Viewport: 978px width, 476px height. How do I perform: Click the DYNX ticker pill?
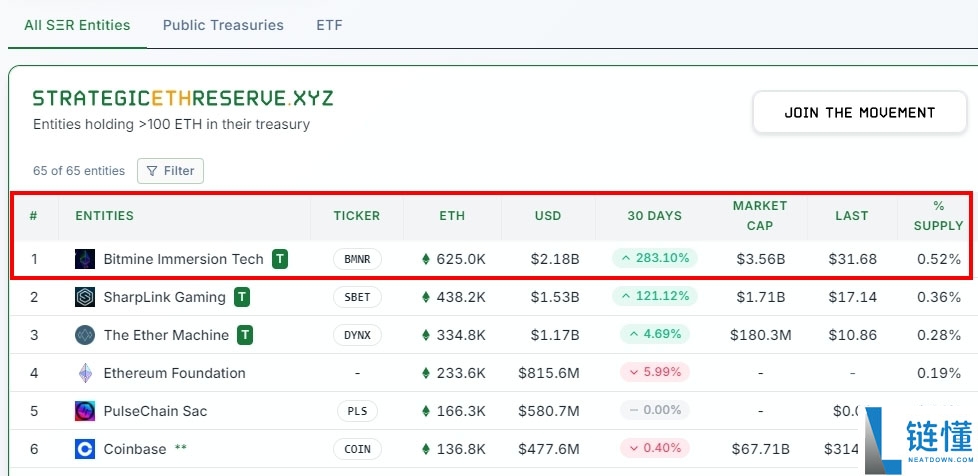[x=357, y=335]
